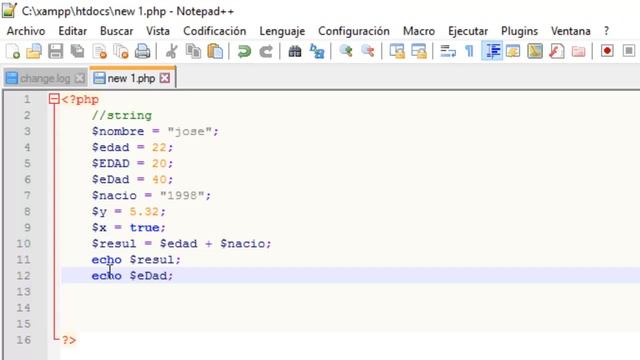Open the Macro menu
This screenshot has height=360, width=640.
point(419,31)
